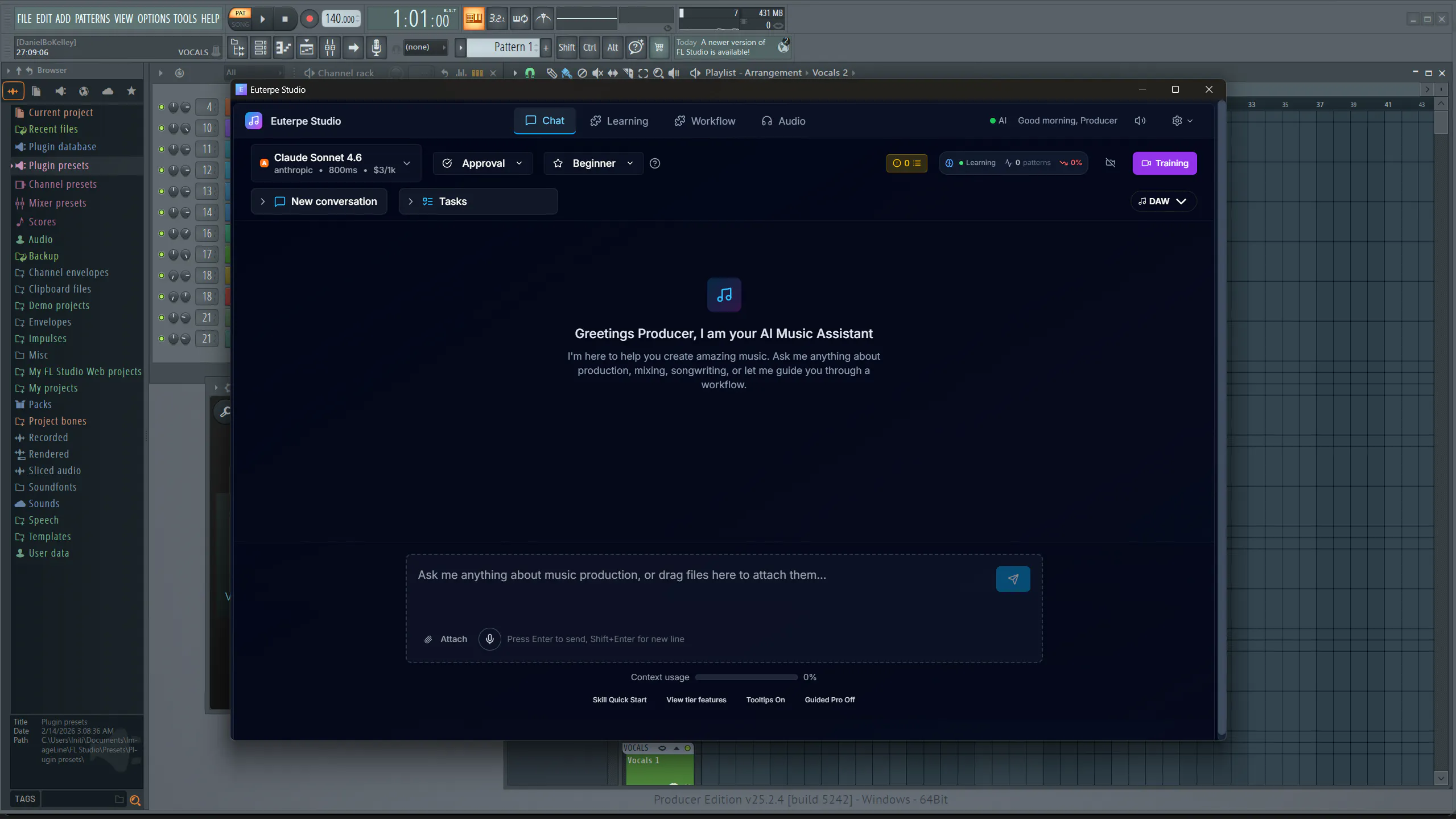Select the cloud icon in Browser tab row
This screenshot has width=1456, height=819.
[x=108, y=91]
